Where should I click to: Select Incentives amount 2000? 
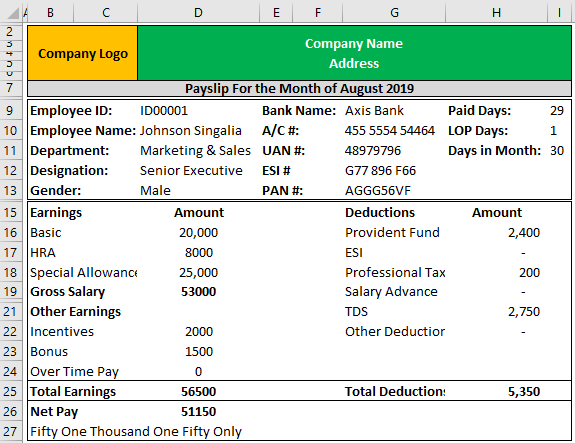click(x=198, y=332)
